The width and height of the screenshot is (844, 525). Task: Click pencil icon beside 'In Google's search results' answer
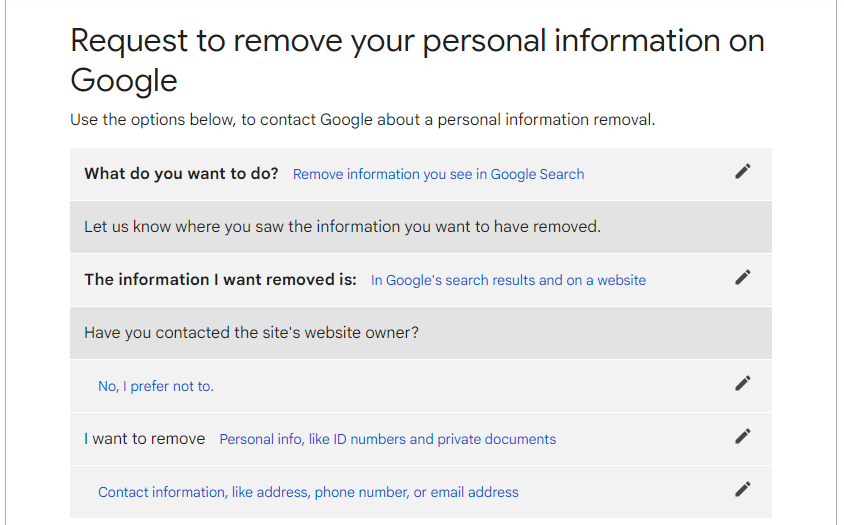pyautogui.click(x=743, y=277)
